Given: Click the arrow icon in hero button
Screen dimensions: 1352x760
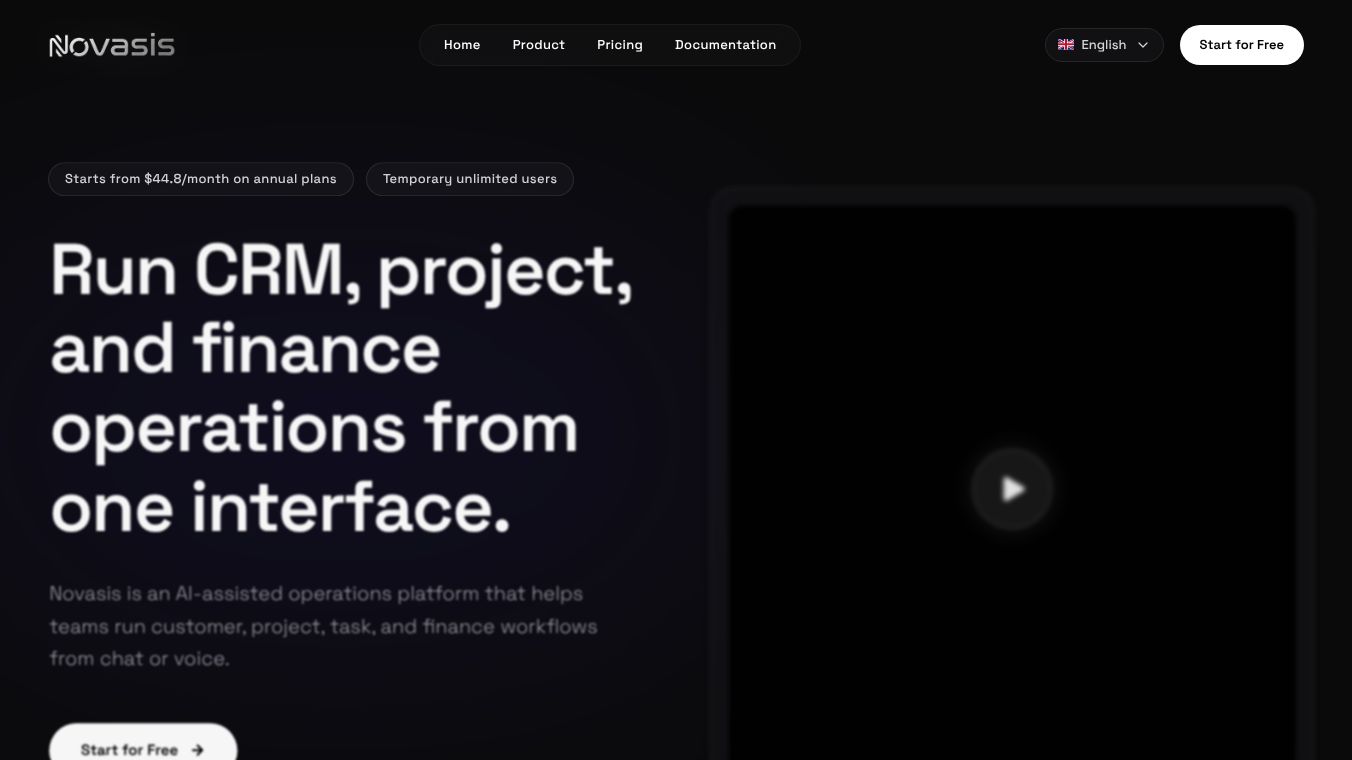Looking at the screenshot, I should coord(197,750).
